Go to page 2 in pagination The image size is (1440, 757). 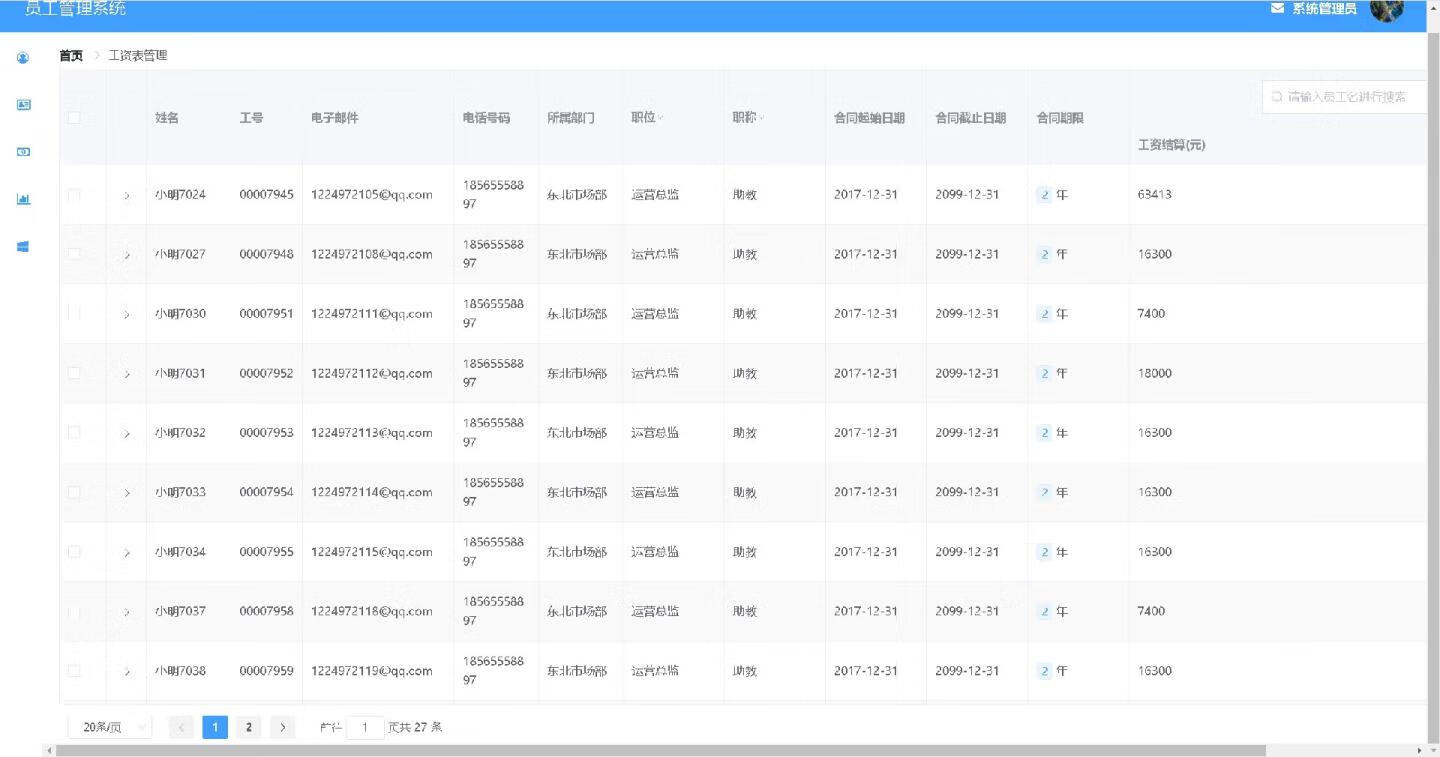coord(248,727)
